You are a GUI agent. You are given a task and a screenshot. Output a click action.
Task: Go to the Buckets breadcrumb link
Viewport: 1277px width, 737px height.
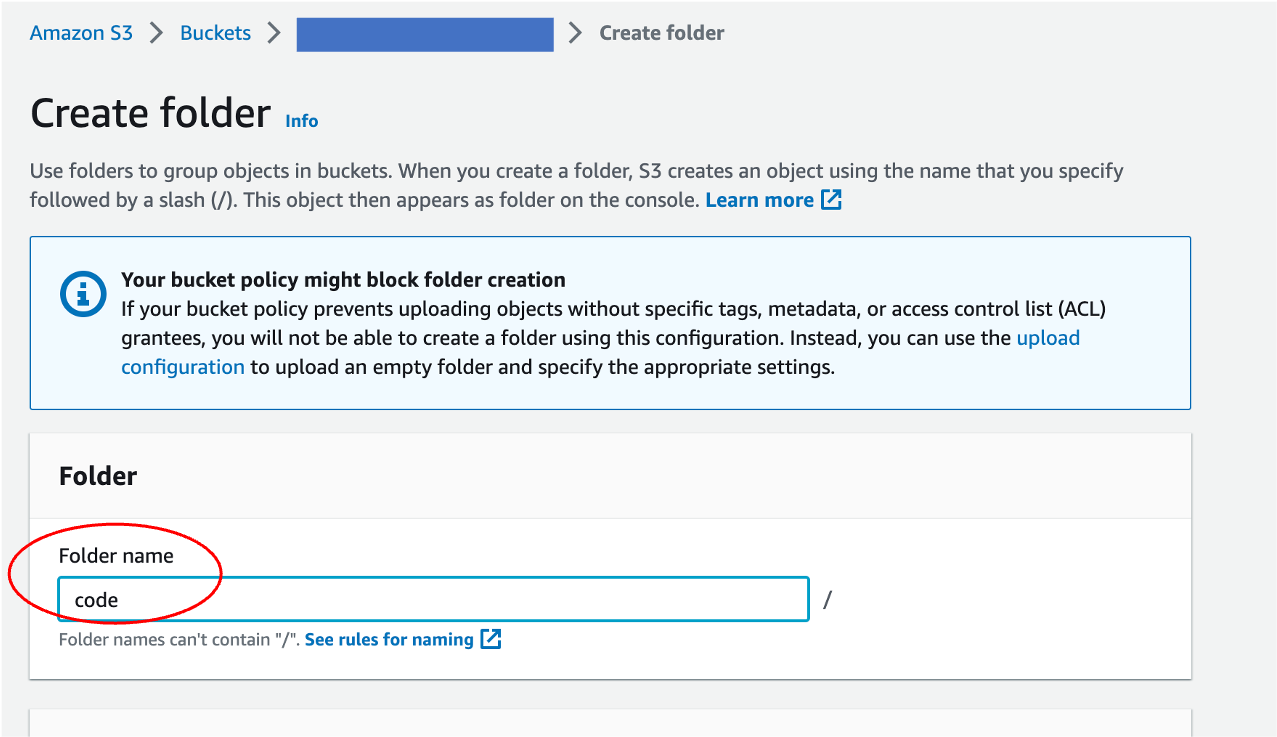coord(215,33)
